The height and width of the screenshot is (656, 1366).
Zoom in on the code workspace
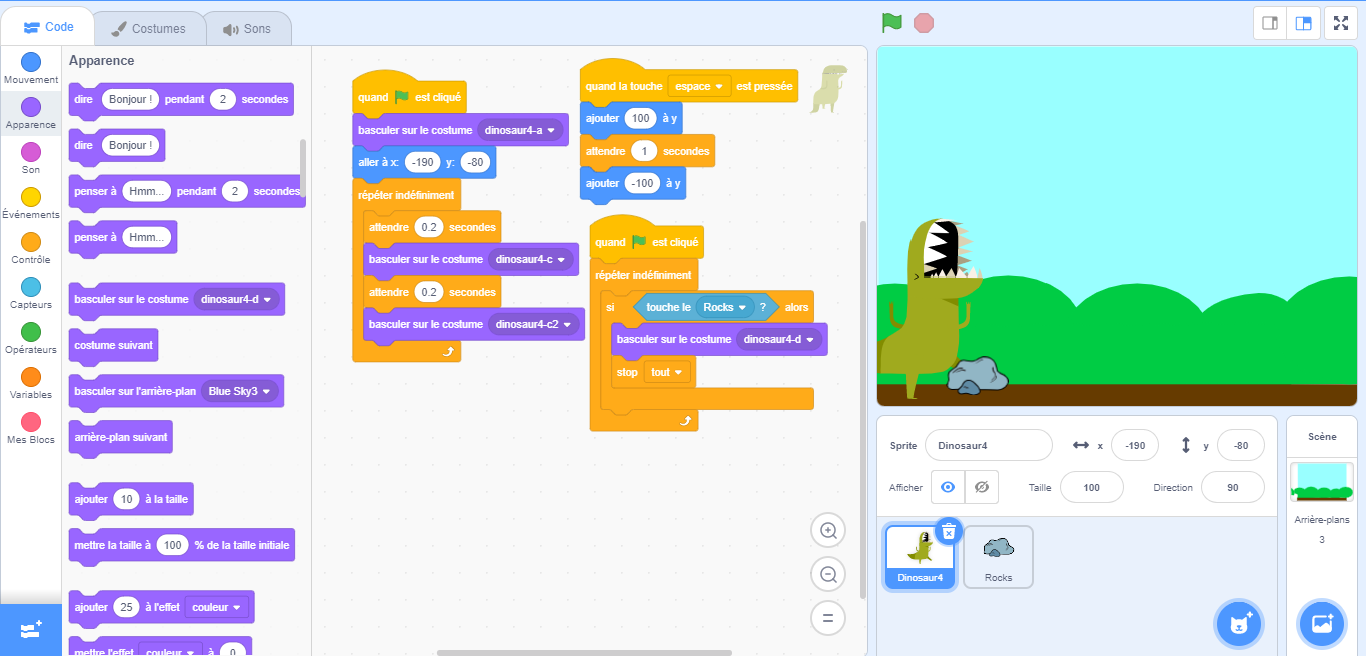(x=828, y=531)
